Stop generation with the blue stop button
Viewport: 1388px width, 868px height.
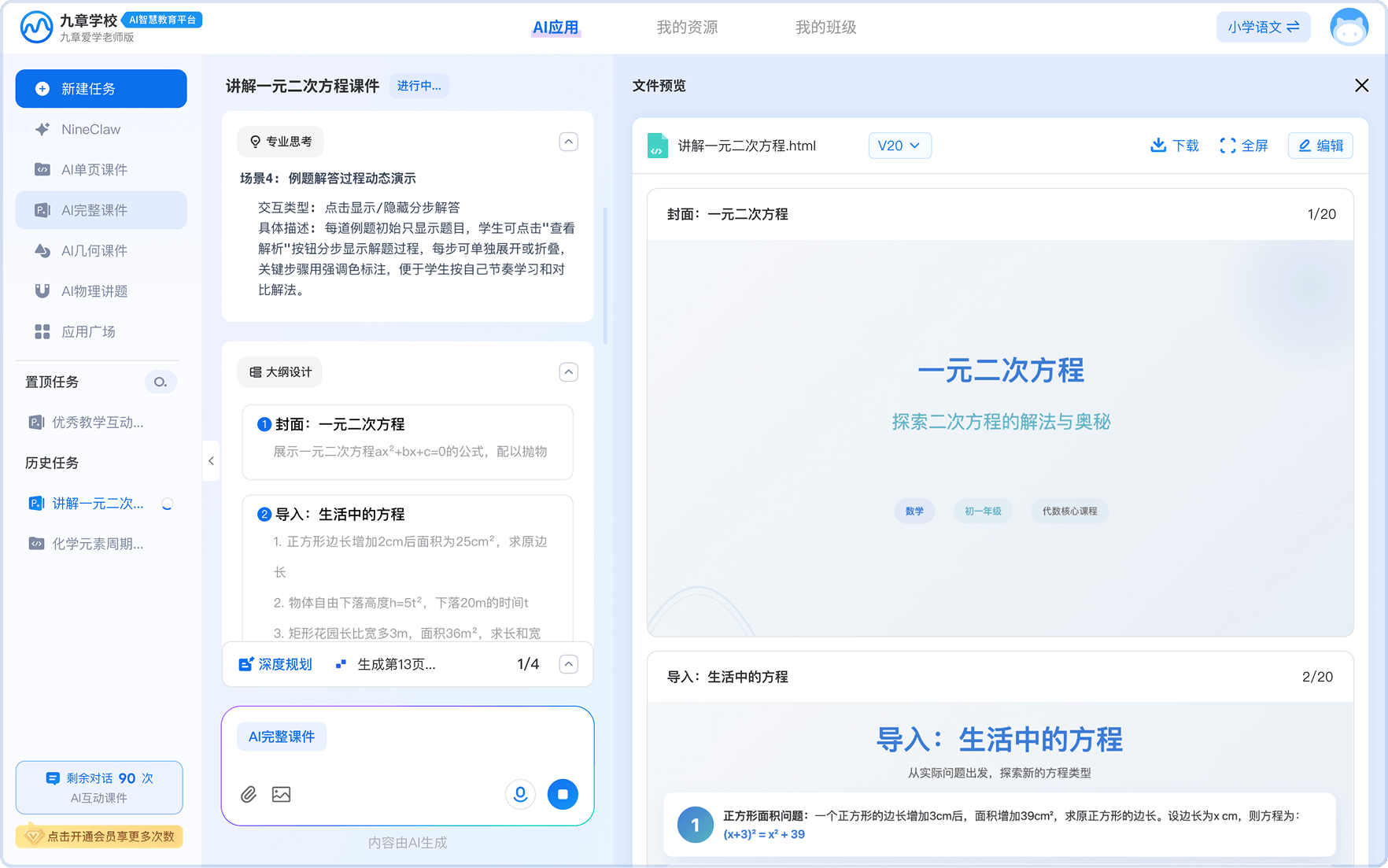coord(563,794)
